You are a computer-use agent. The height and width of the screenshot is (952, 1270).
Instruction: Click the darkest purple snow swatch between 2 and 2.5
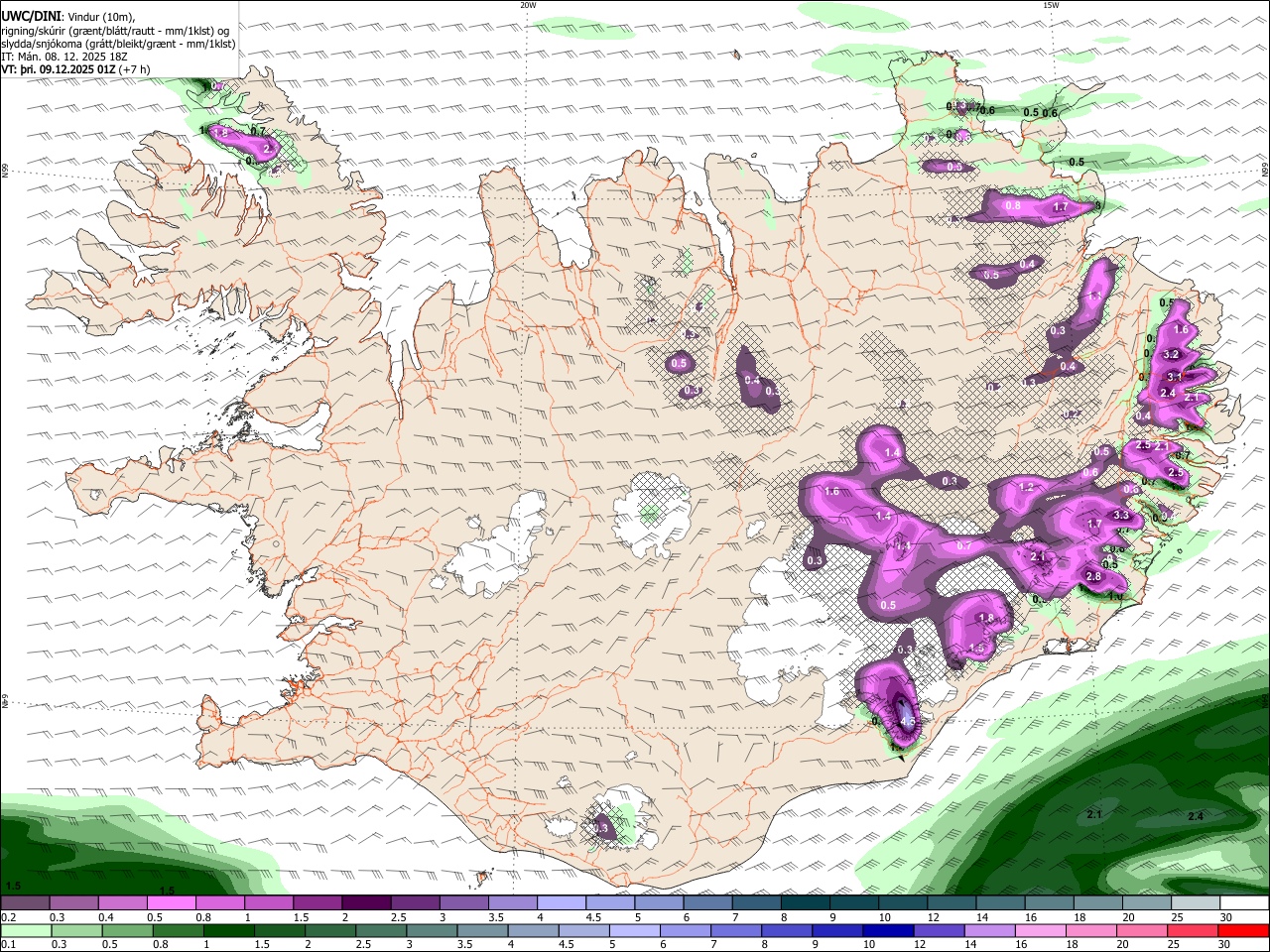coord(366,903)
